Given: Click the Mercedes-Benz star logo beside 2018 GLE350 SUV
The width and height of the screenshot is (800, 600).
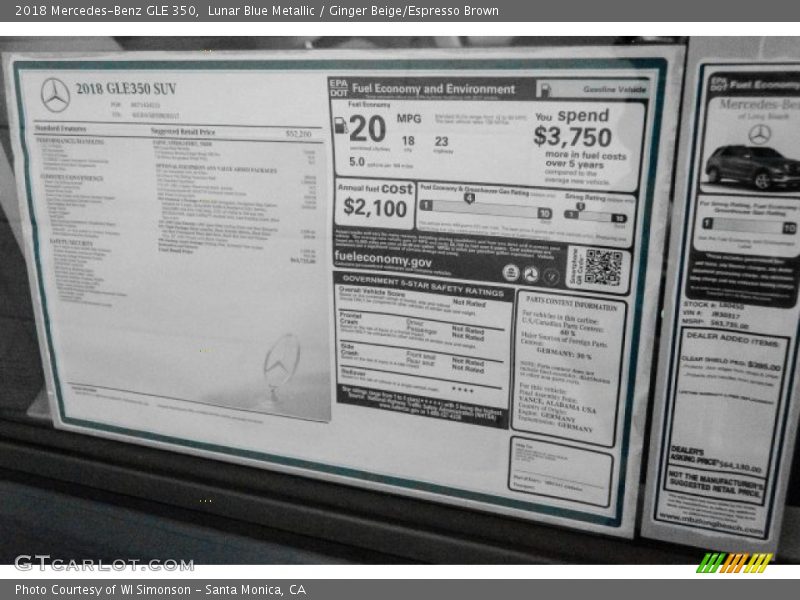Looking at the screenshot, I should click(x=55, y=95).
